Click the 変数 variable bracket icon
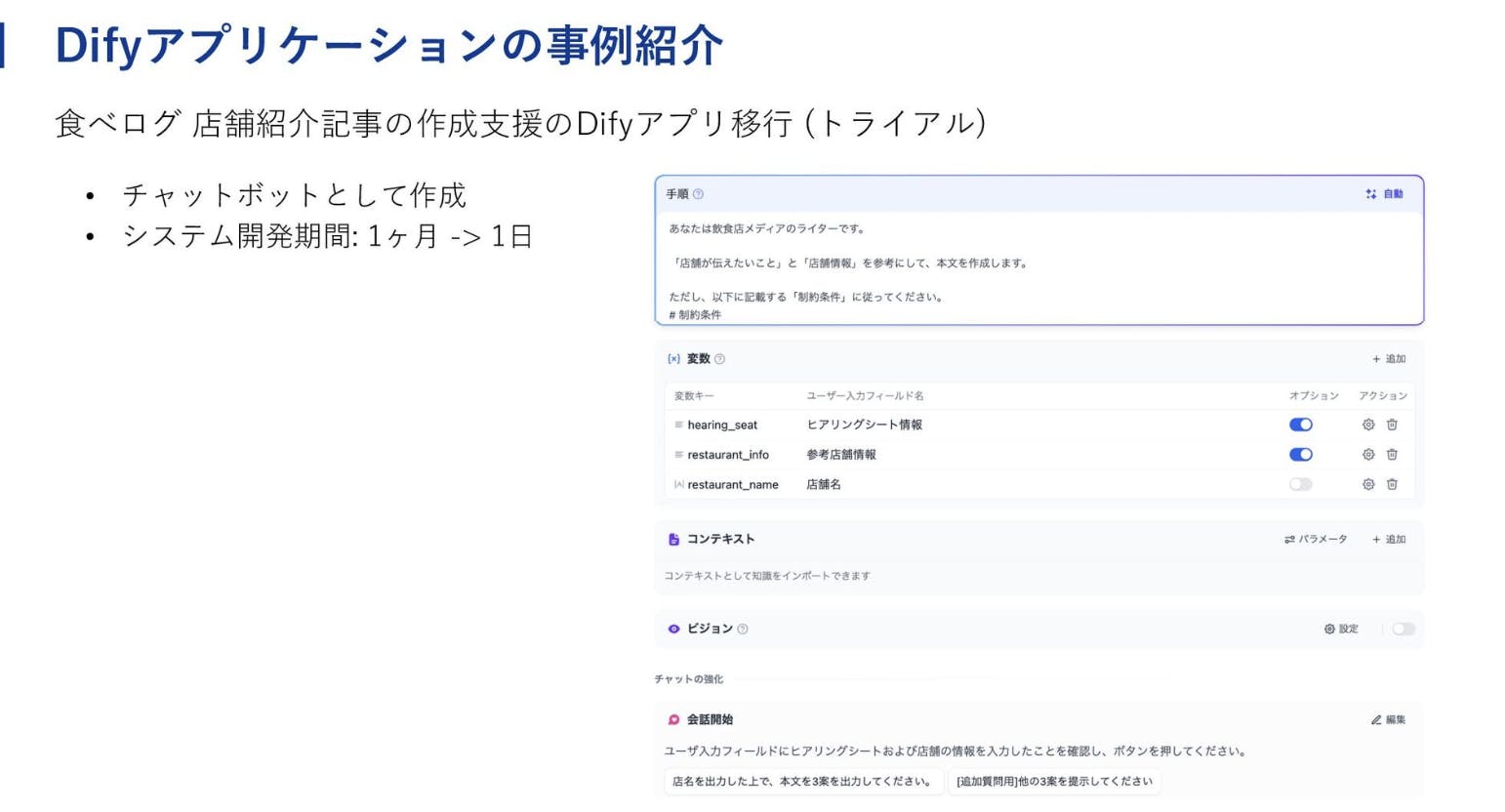 (673, 359)
